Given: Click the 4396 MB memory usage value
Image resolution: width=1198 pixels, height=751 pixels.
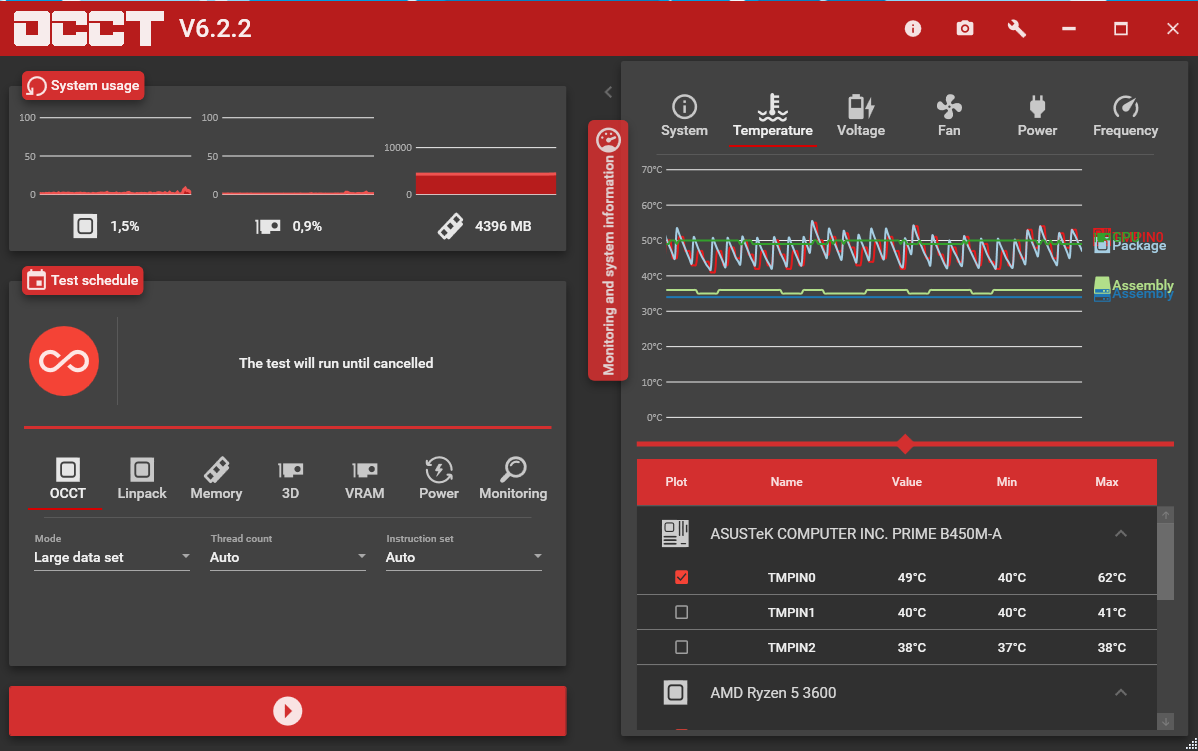Looking at the screenshot, I should point(503,226).
